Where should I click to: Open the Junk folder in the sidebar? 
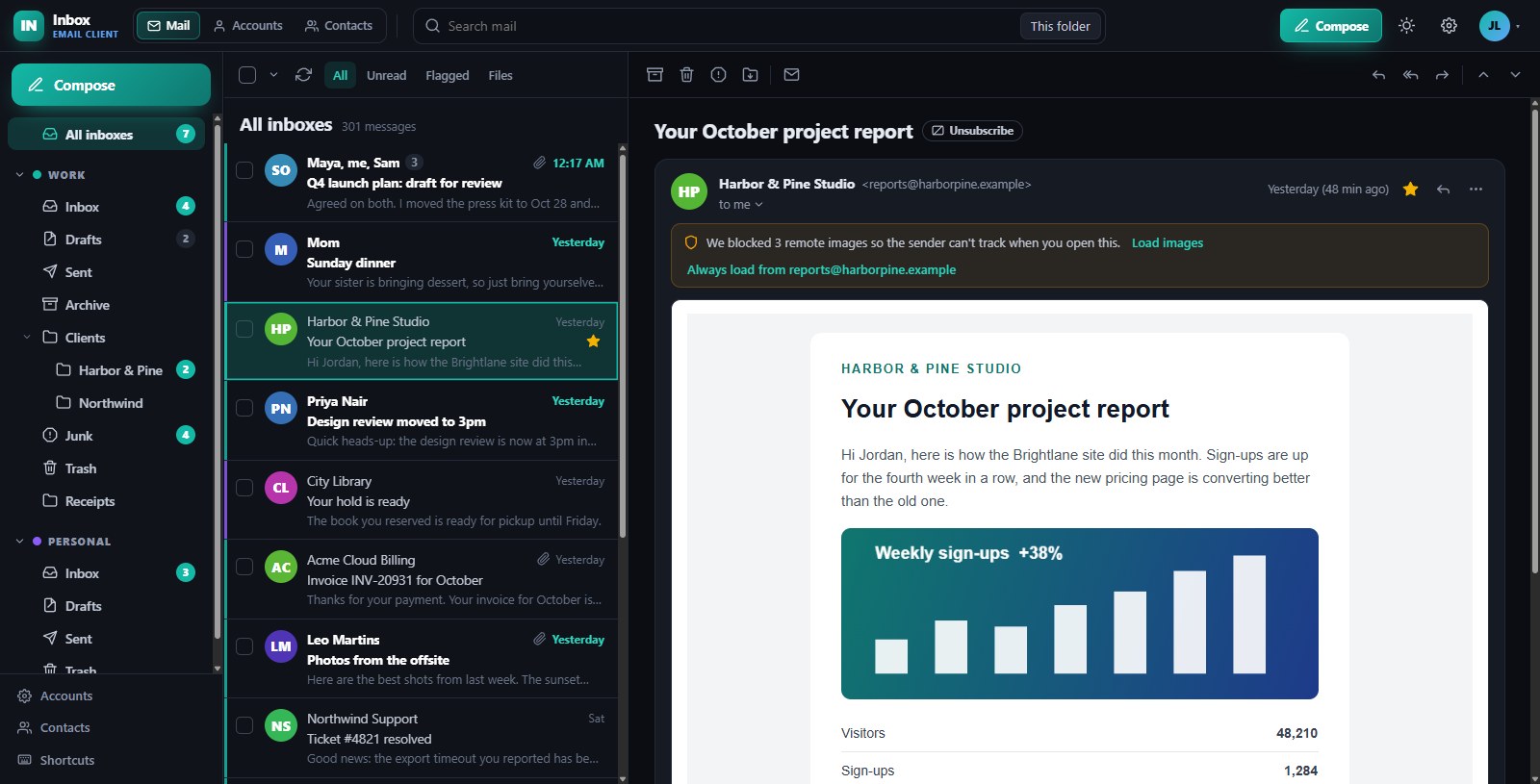(106, 436)
